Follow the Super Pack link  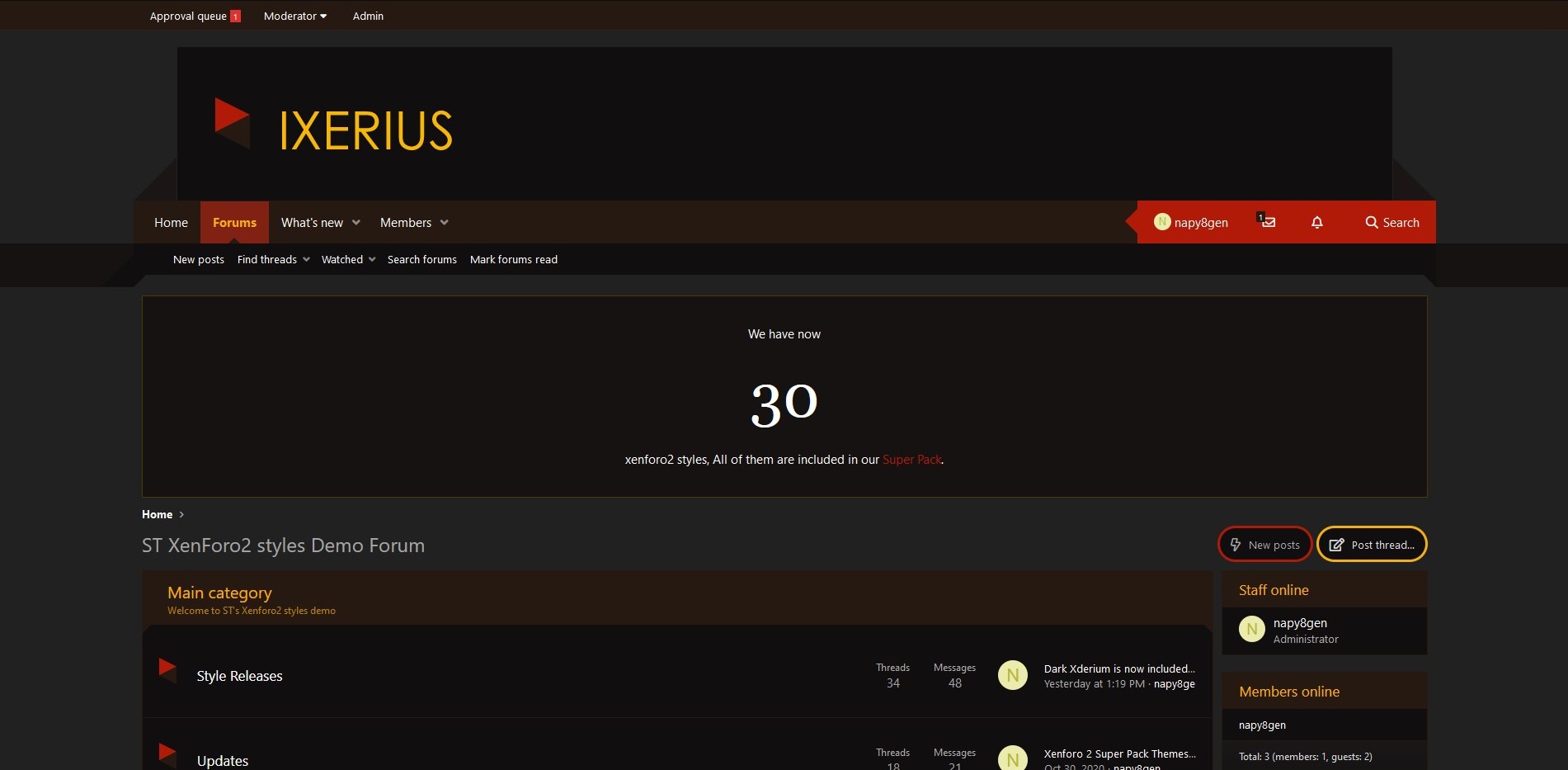(x=911, y=460)
